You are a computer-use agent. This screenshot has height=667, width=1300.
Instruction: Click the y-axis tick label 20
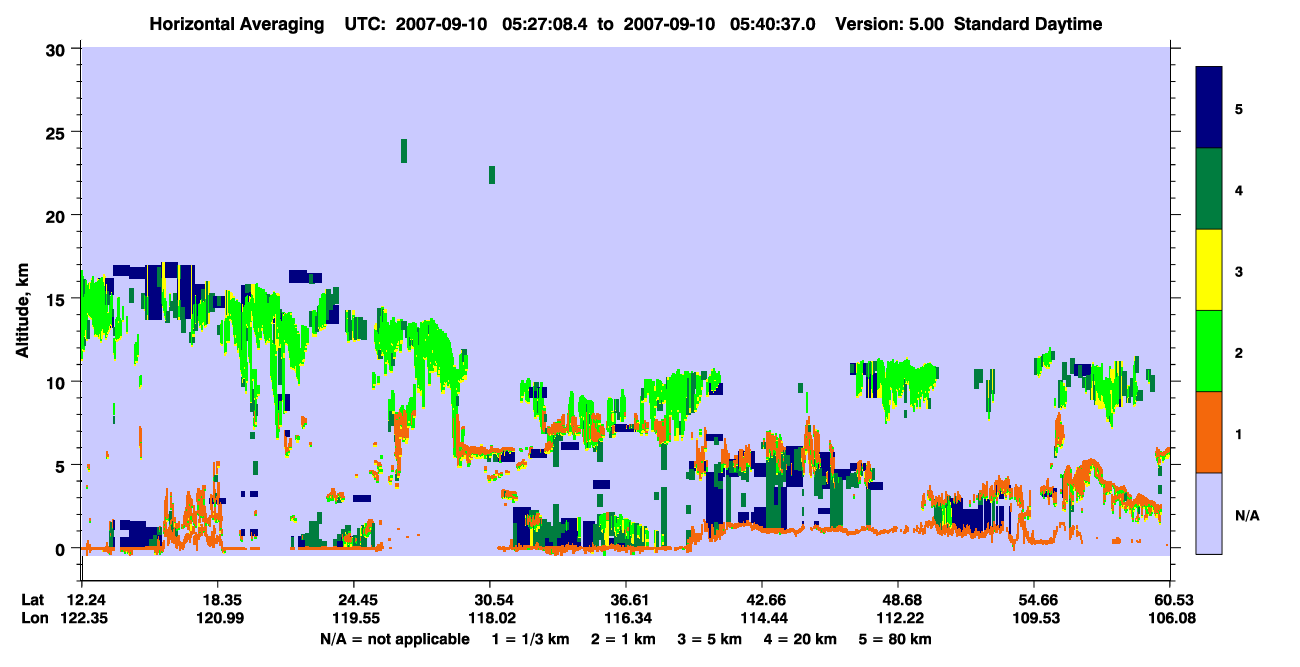pos(58,215)
